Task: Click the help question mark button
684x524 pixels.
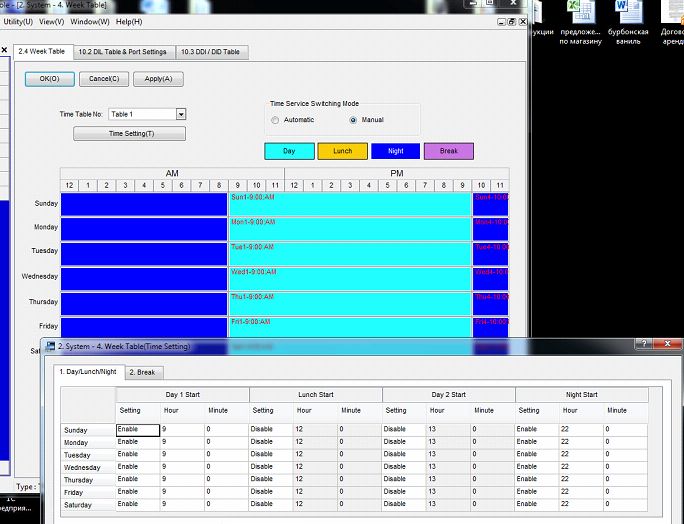Action: (644, 344)
